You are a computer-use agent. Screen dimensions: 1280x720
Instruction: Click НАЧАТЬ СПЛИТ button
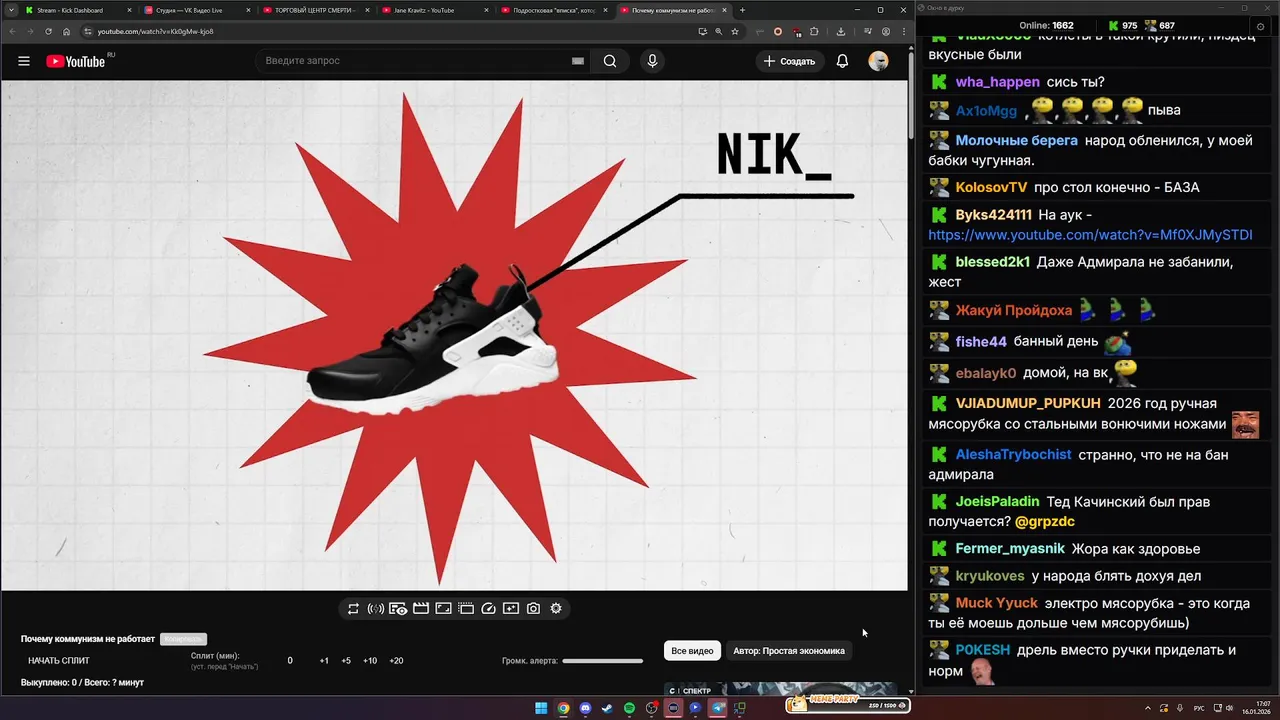(59, 661)
